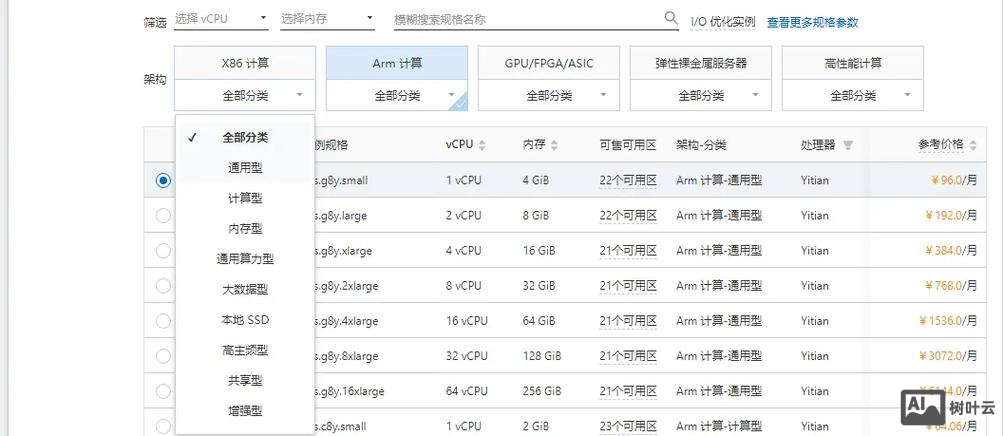This screenshot has width=1003, height=436.
Task: Click the I/O 优化实例 label
Action: click(x=723, y=22)
